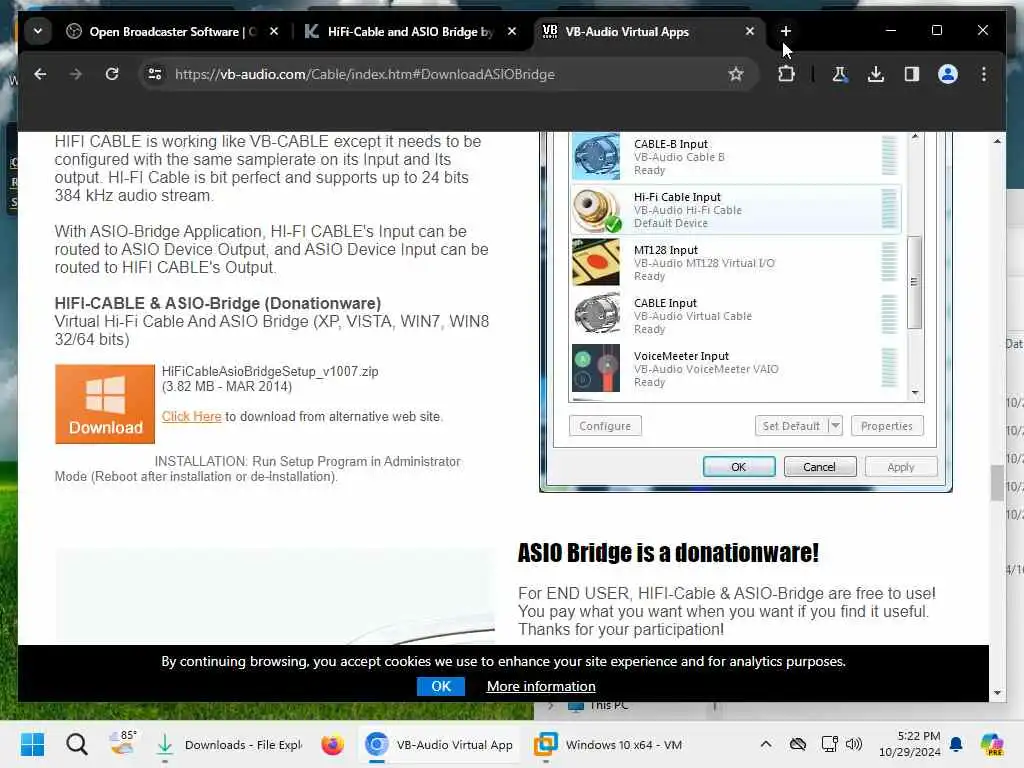This screenshot has width=1024, height=768.
Task: Select the Hi-Fi Cable Input device
Action: pos(736,210)
